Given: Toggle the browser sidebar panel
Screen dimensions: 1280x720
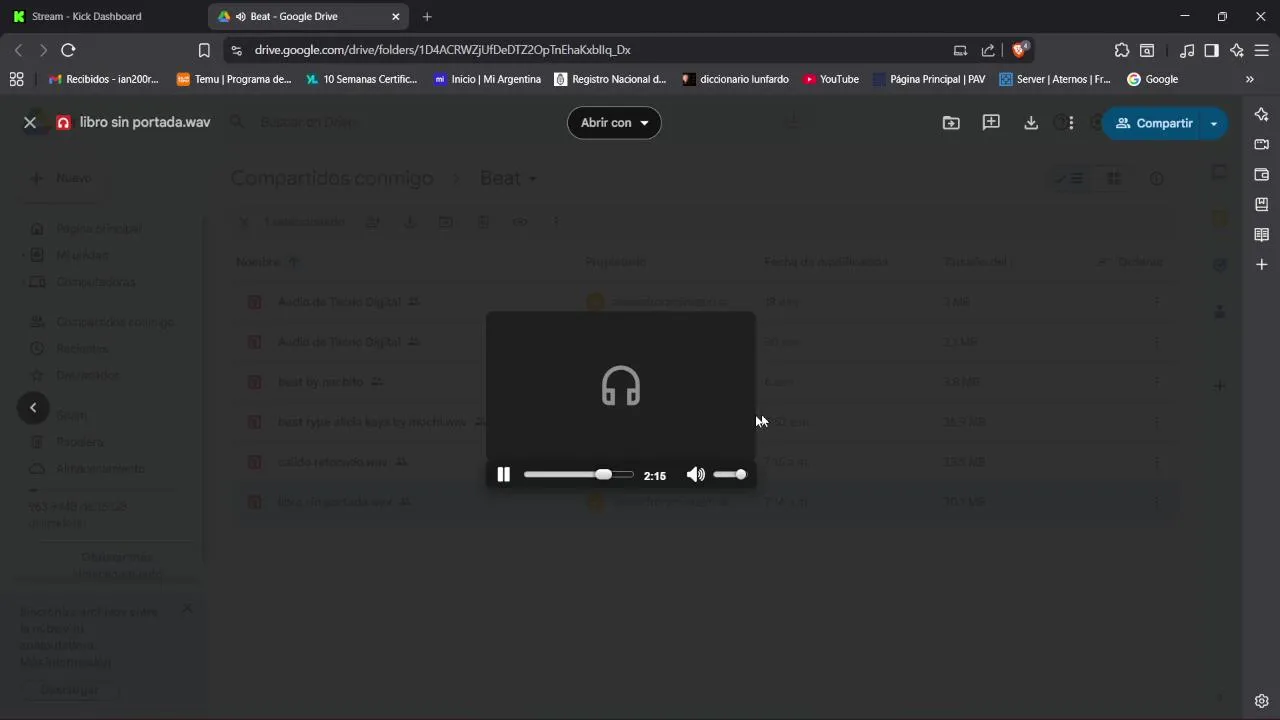Looking at the screenshot, I should tap(1211, 50).
